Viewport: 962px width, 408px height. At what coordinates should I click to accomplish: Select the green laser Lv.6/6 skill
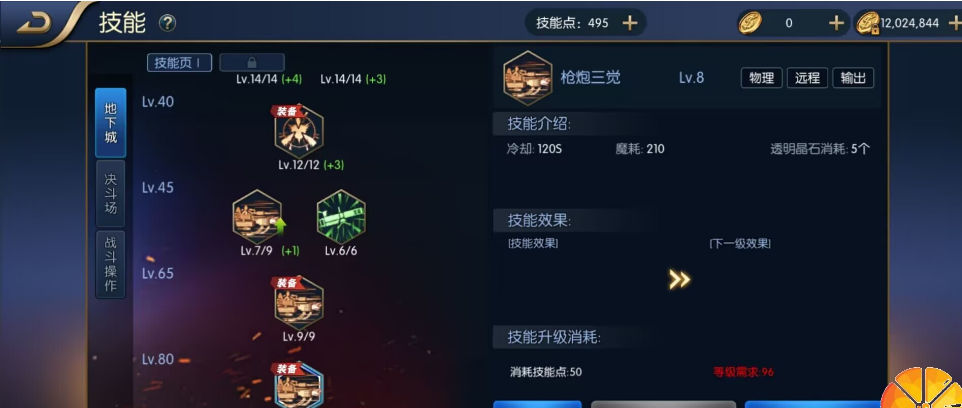(341, 217)
